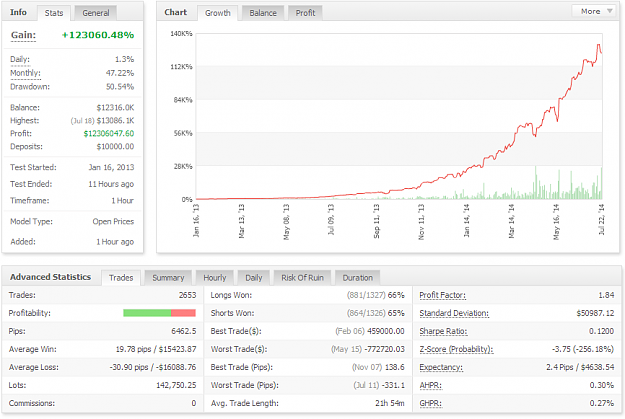Click the Lots value 142,750.25
This screenshot has width=625, height=419.
pos(176,386)
